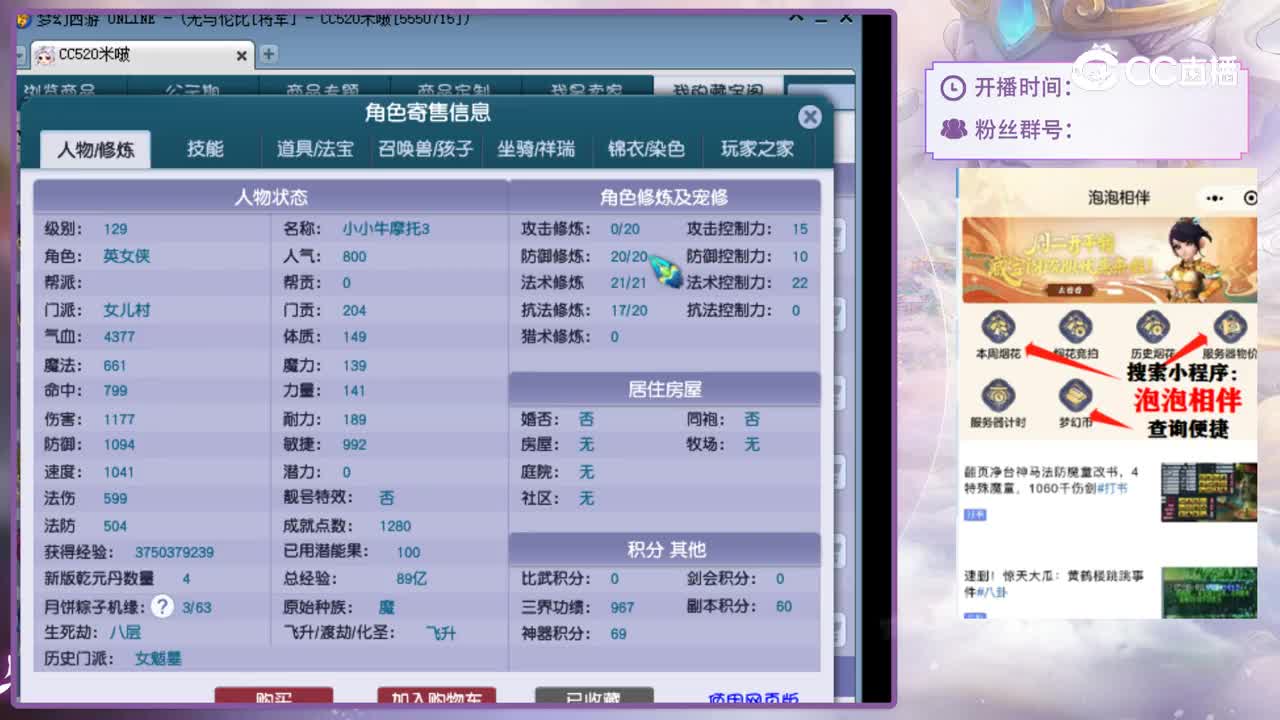Select the 我的藏宝阁 navigation tab
Viewport: 1280px width, 720px height.
(x=717, y=89)
